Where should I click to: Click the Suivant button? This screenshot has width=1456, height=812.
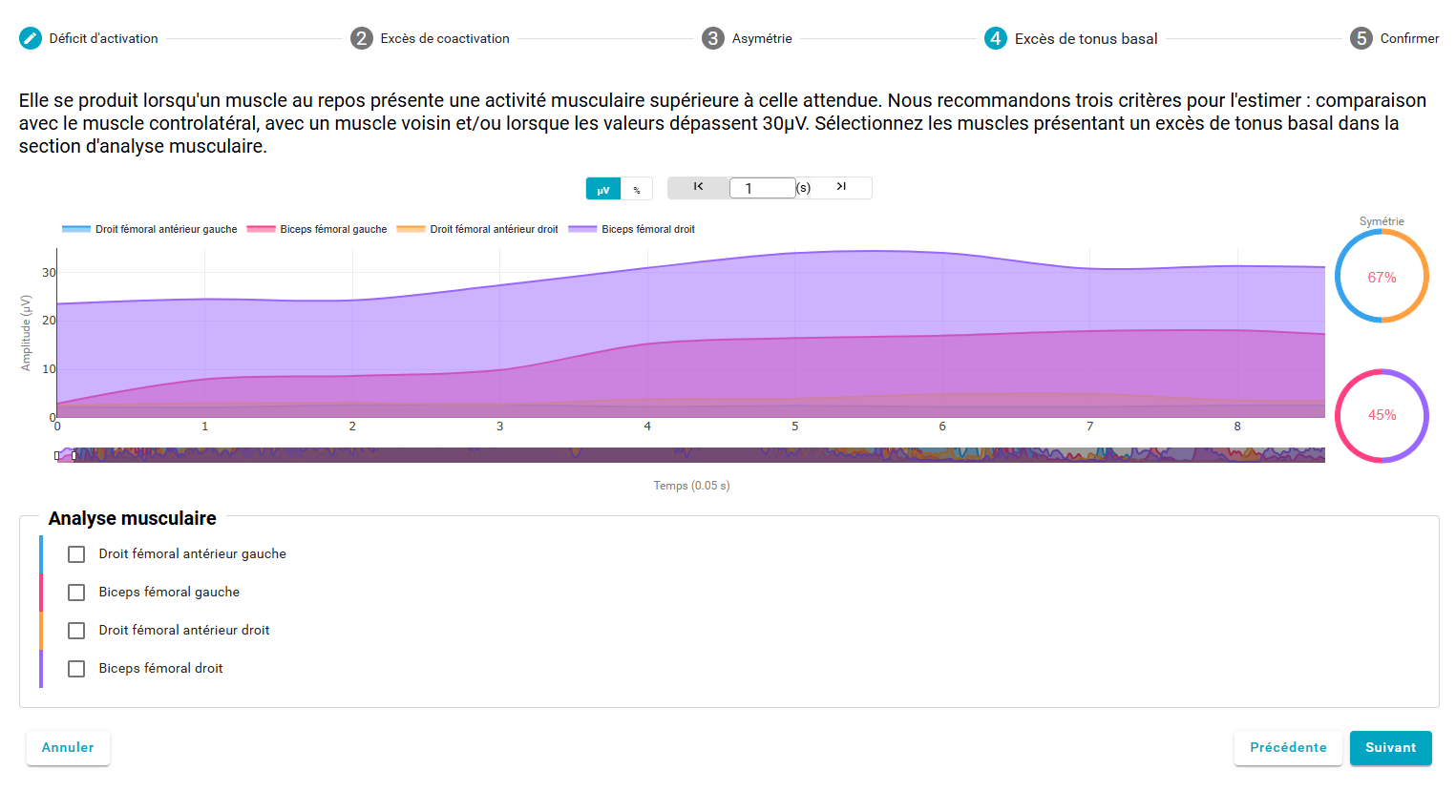click(x=1390, y=748)
